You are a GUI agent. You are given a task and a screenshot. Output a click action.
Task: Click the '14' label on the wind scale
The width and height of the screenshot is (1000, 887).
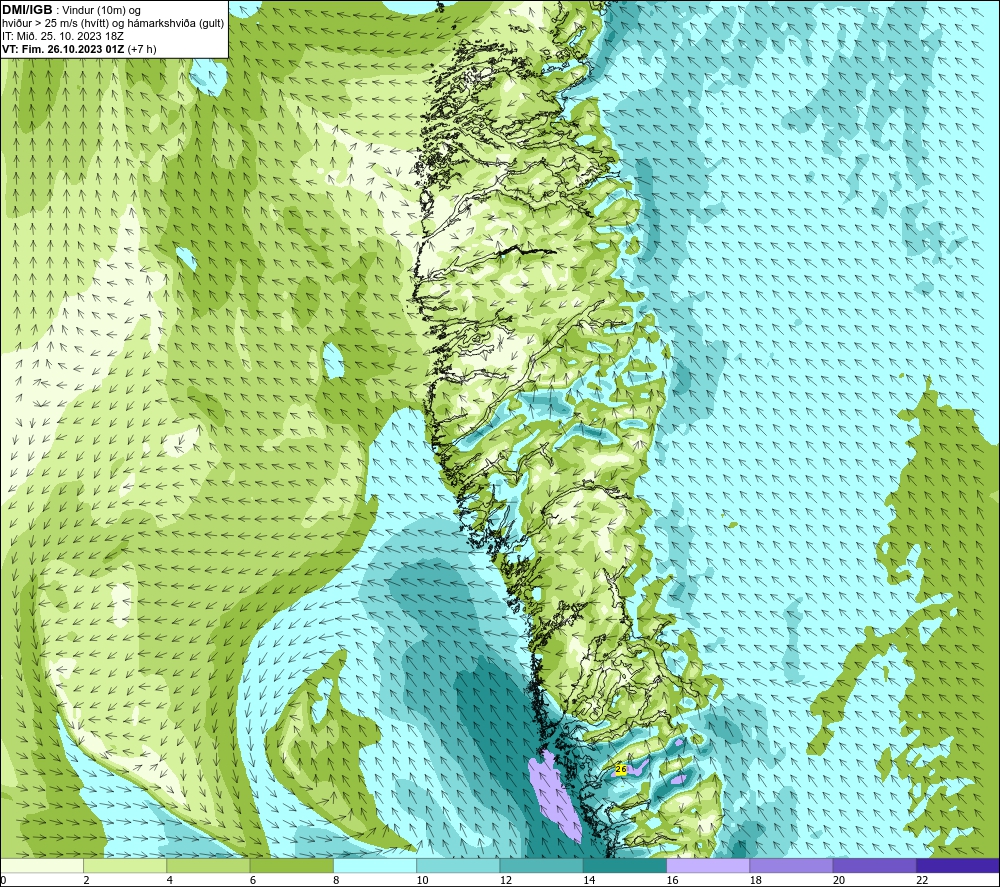pos(589,881)
